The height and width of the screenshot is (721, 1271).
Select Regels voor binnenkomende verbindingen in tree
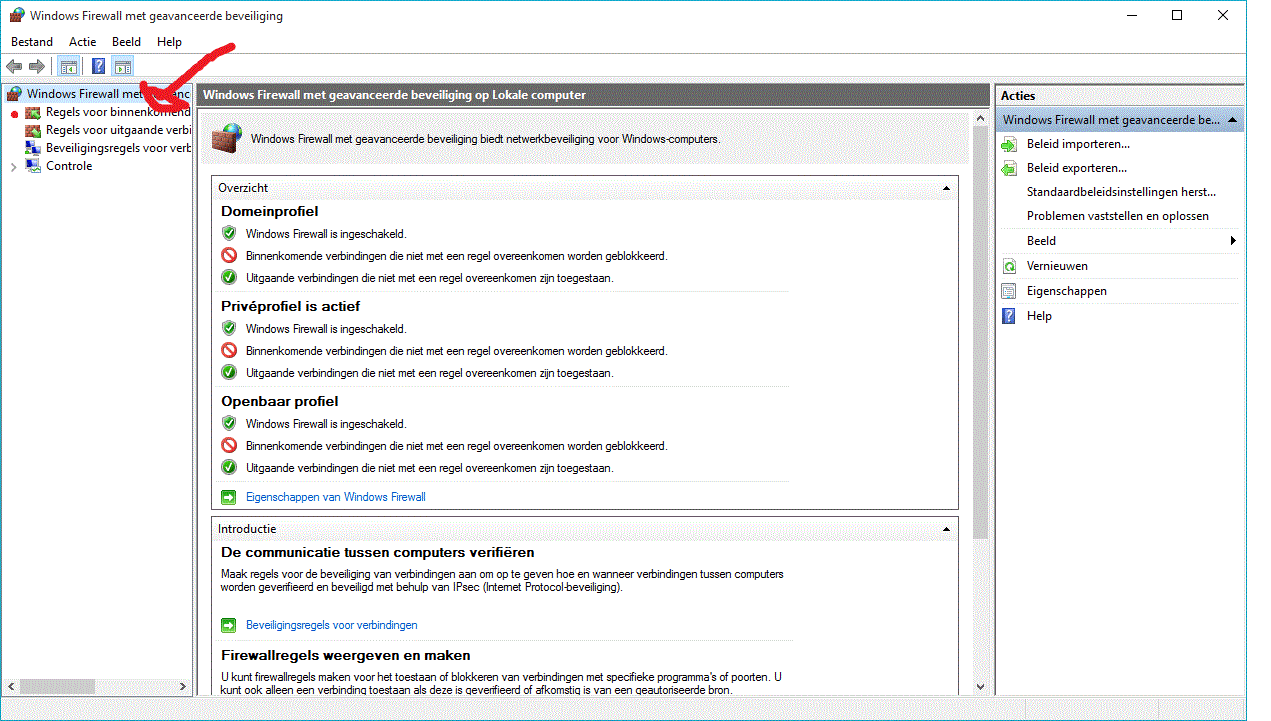pyautogui.click(x=115, y=112)
